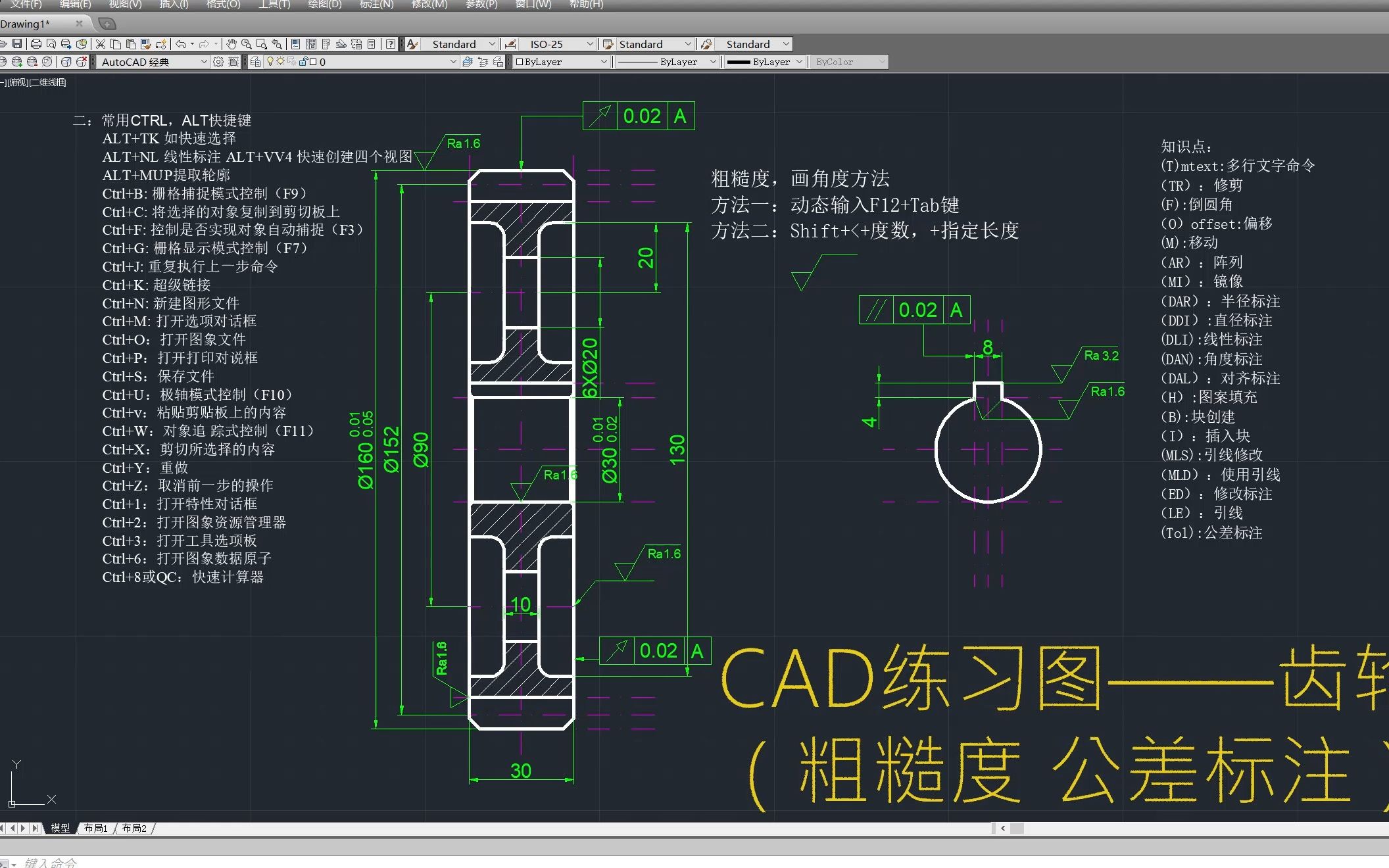This screenshot has width=1389, height=868.
Task: Click the new drawing tab plus button
Action: tap(107, 24)
